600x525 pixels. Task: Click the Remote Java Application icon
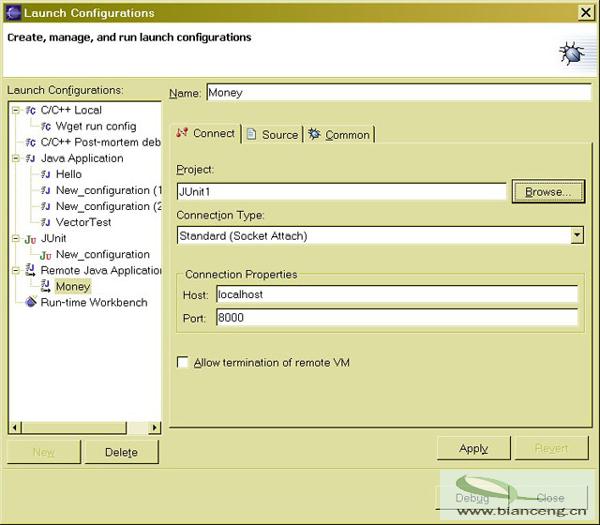point(31,270)
